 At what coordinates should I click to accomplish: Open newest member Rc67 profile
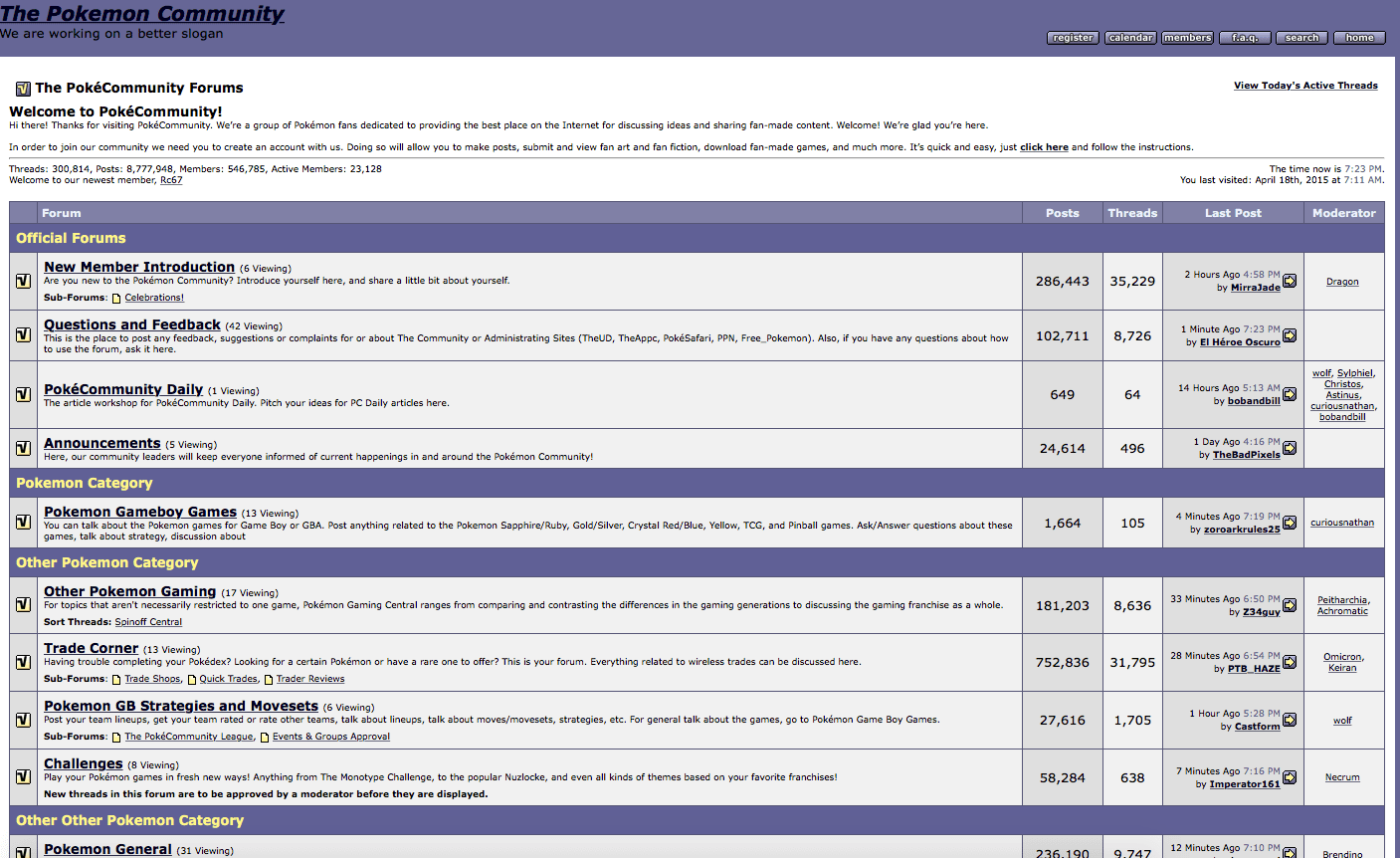tap(171, 180)
